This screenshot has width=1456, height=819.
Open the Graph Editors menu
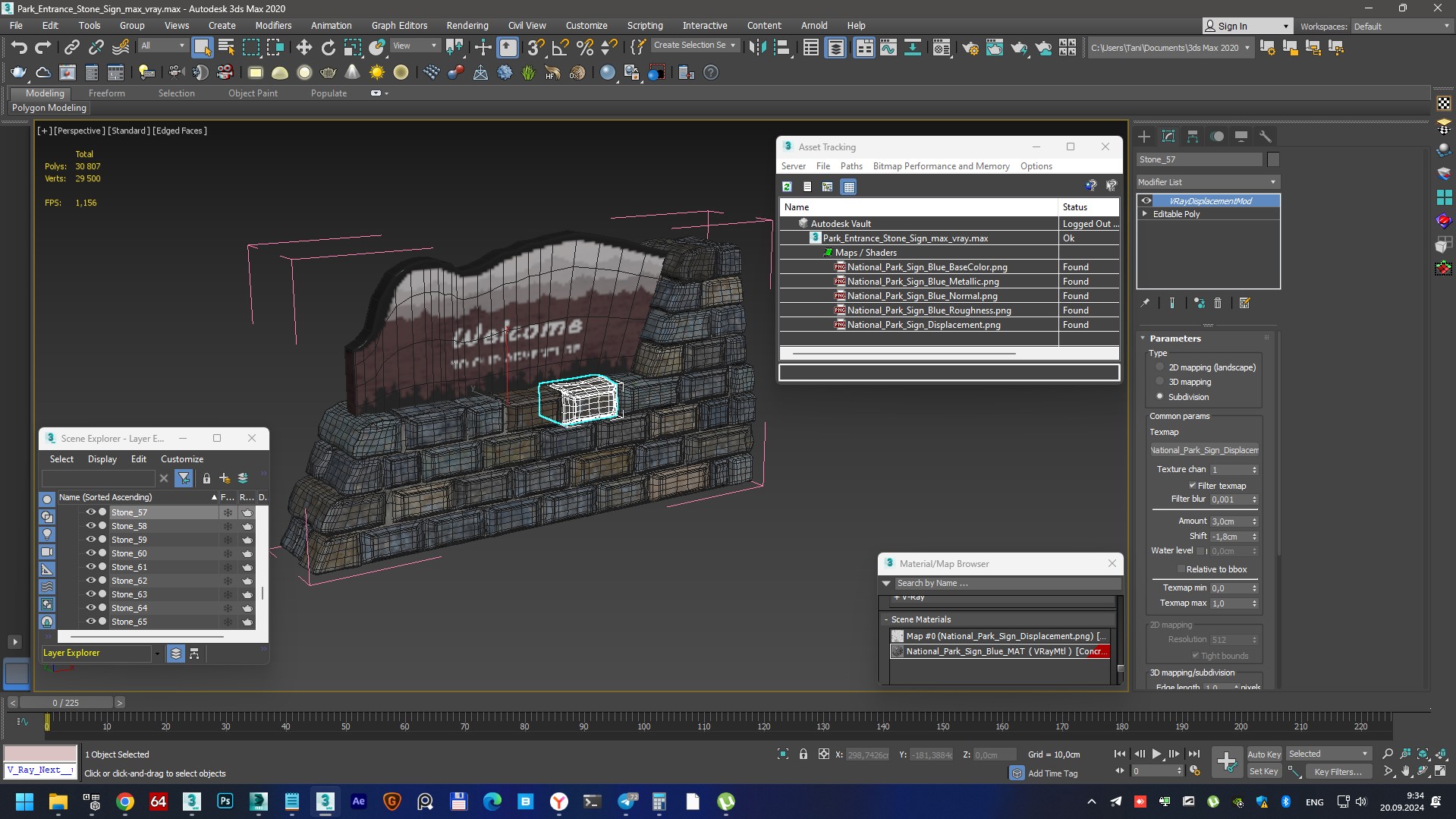point(399,25)
